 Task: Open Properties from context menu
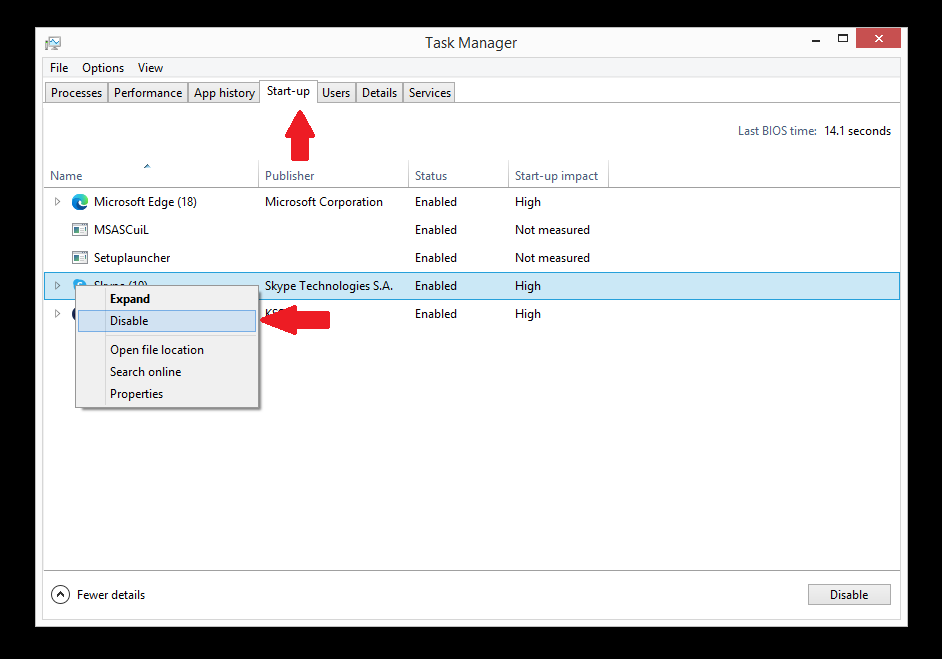pyautogui.click(x=136, y=394)
